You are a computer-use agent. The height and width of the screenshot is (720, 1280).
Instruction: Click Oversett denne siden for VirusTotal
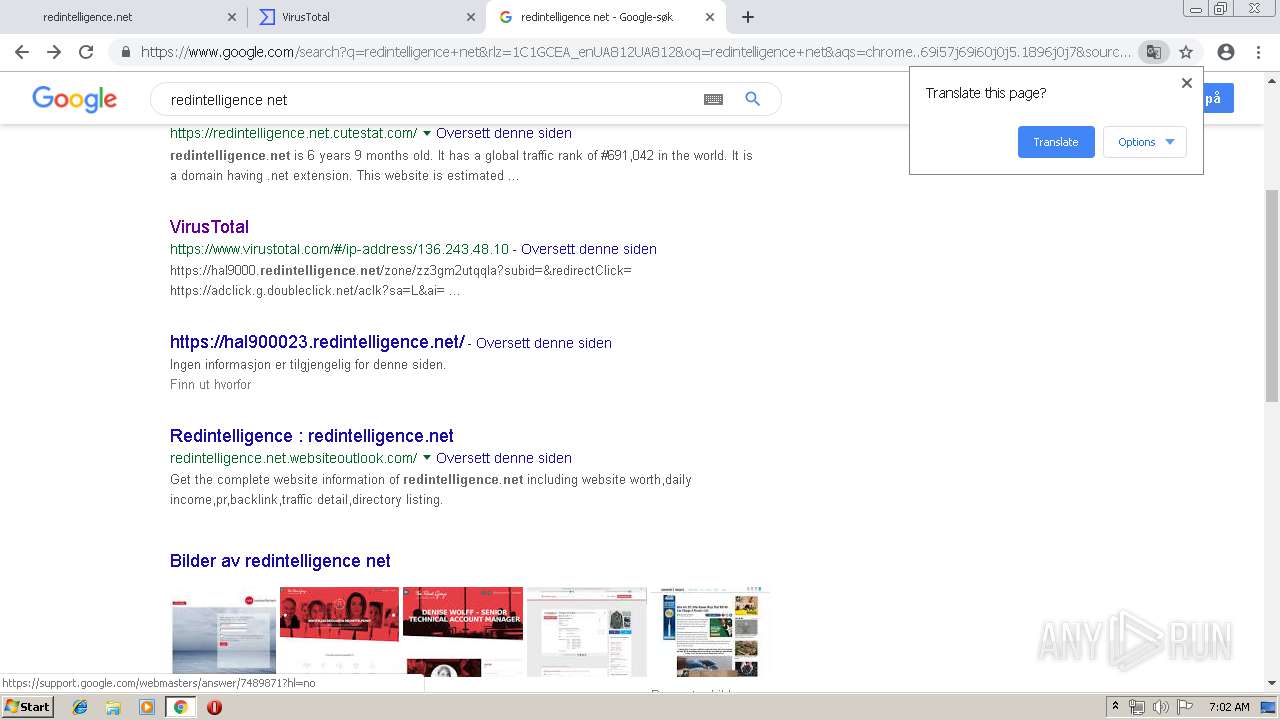589,249
